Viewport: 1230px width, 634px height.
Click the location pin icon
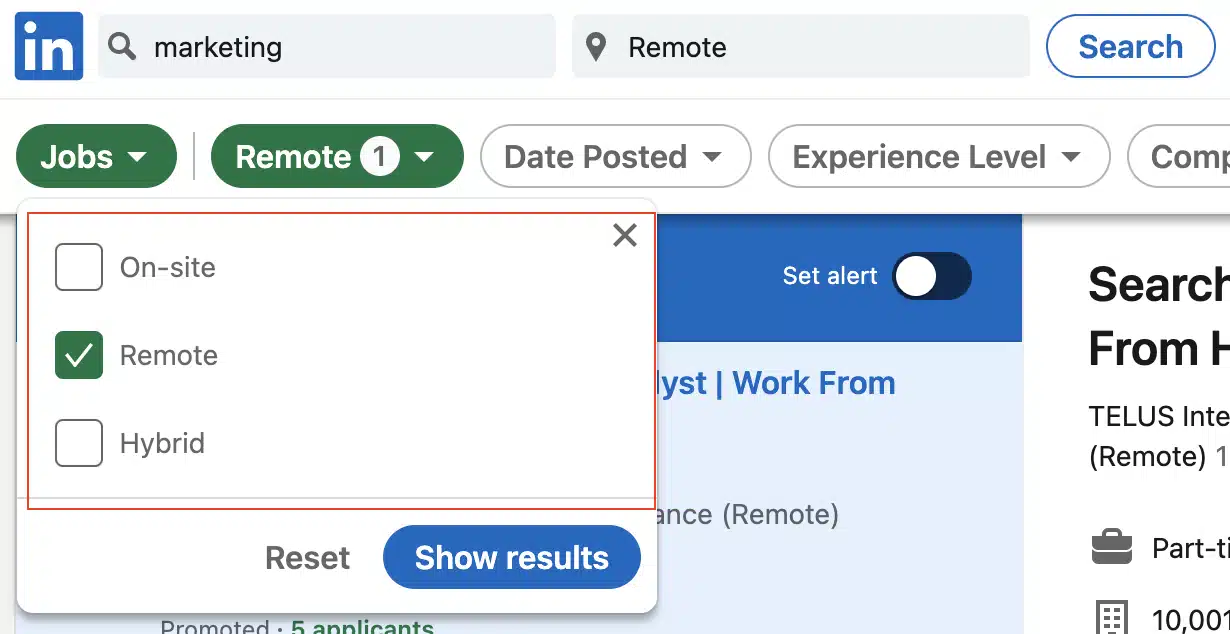tap(596, 46)
